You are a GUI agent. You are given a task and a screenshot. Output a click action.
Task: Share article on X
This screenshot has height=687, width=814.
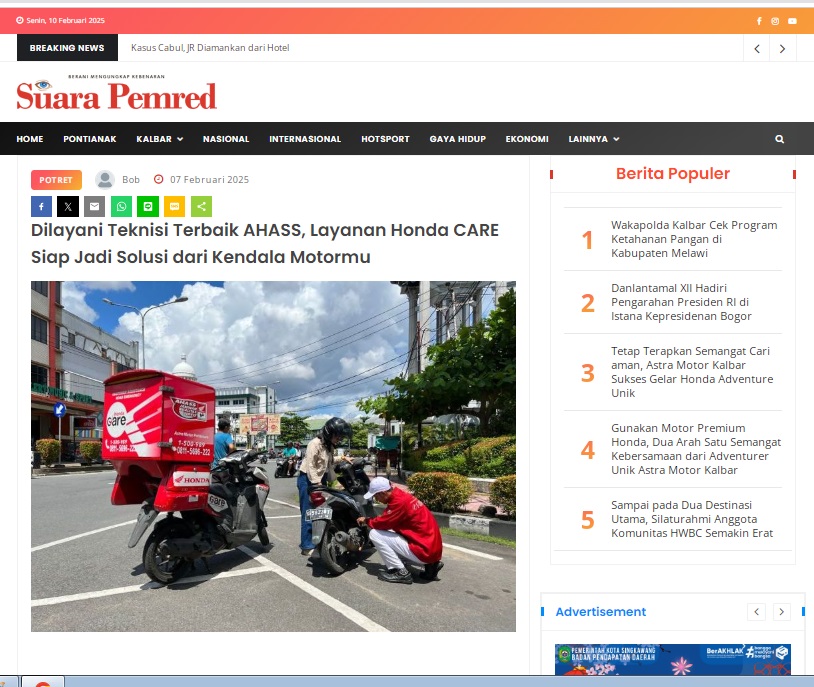[x=68, y=207]
